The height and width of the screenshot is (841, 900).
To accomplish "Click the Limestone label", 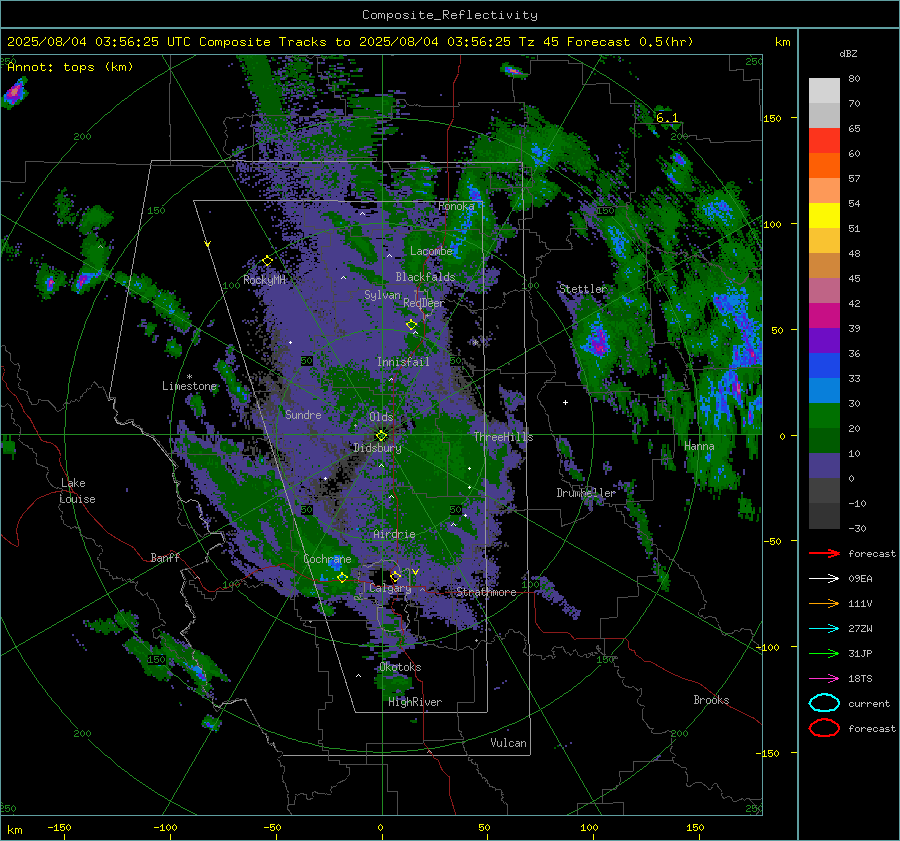I will 189,386.
